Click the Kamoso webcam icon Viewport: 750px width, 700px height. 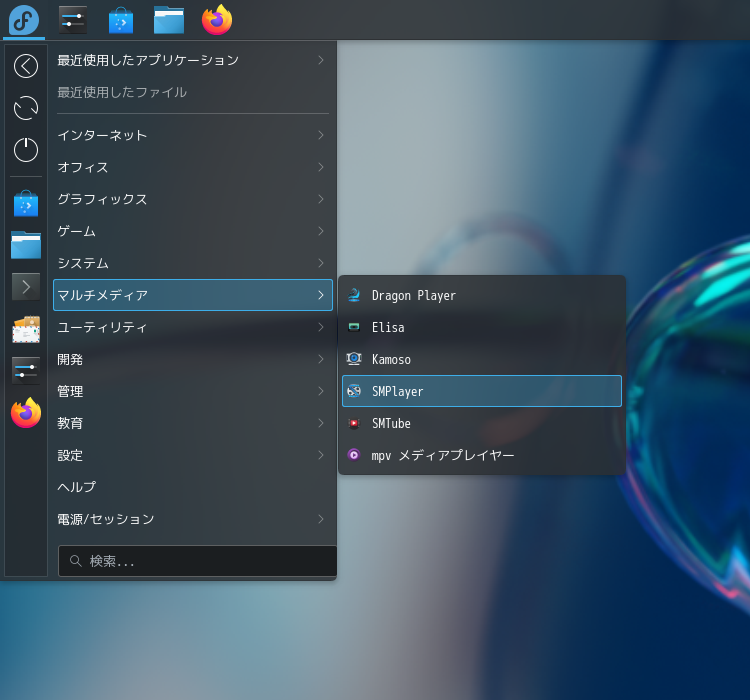pos(354,359)
